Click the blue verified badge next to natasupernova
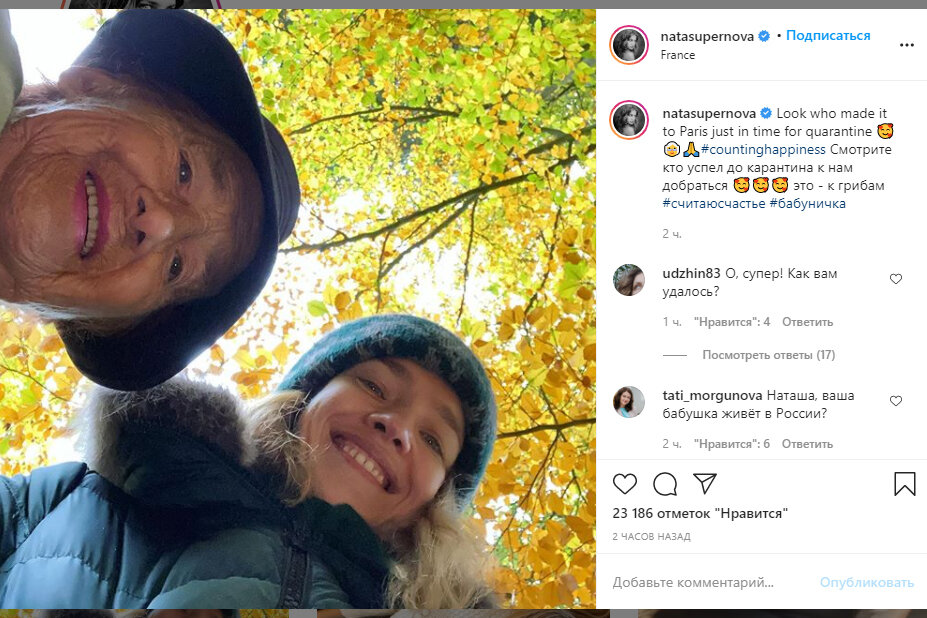Screen dimensions: 927x618 pyautogui.click(x=764, y=34)
